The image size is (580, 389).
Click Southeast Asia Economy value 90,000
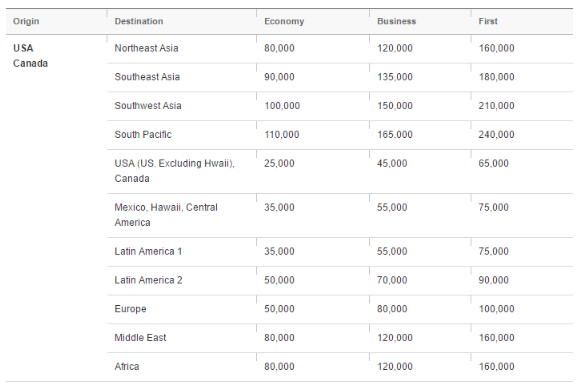click(279, 77)
